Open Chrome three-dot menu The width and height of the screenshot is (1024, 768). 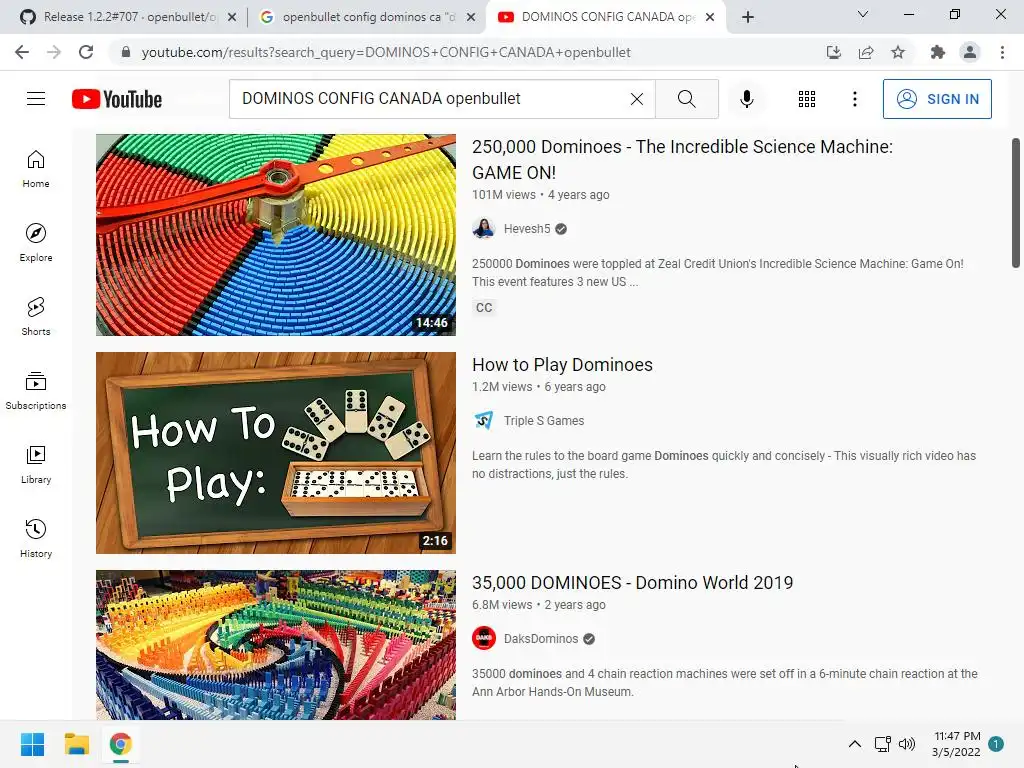[x=1002, y=52]
